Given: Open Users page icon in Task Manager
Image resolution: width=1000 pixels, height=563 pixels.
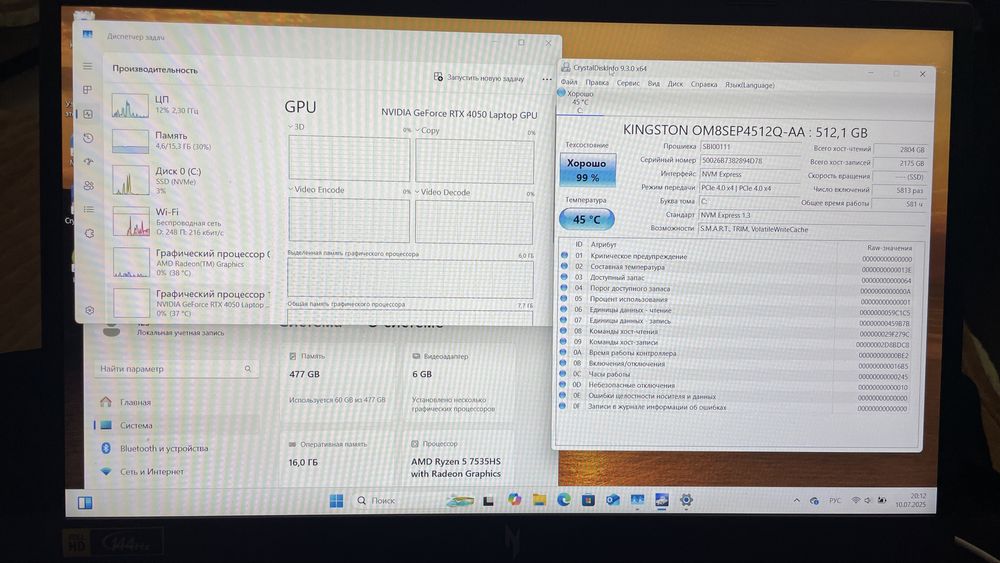Looking at the screenshot, I should coord(89,186).
